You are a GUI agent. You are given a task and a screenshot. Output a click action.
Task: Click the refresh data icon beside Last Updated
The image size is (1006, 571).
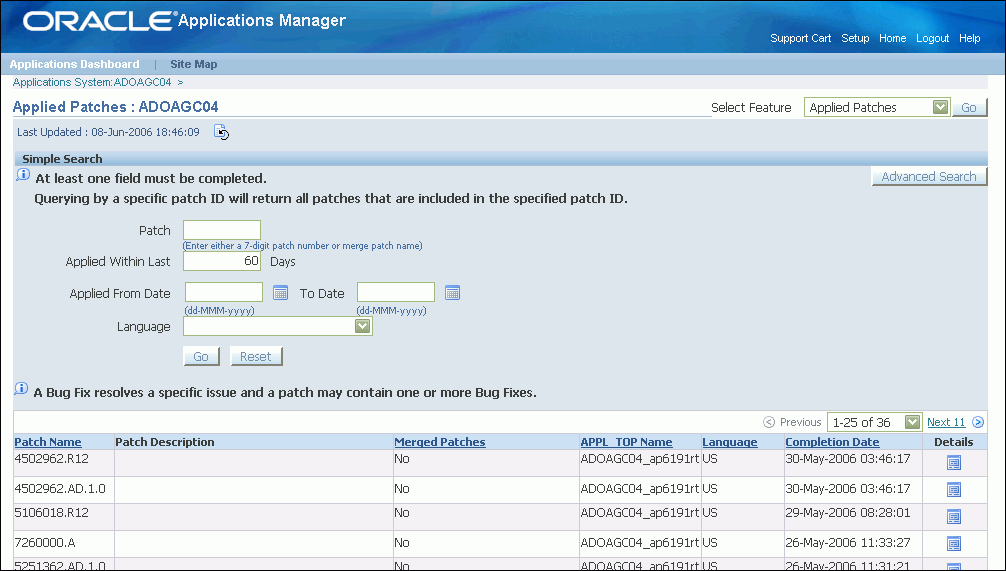pyautogui.click(x=221, y=132)
